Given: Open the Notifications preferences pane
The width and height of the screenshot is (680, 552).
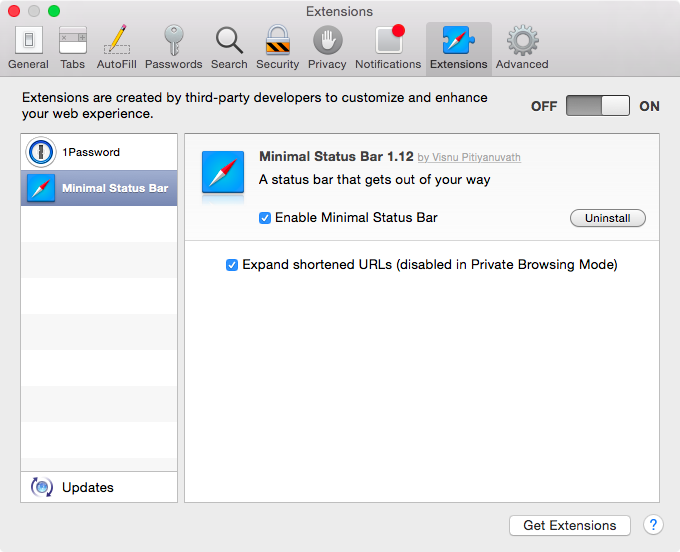Looking at the screenshot, I should coord(388,48).
